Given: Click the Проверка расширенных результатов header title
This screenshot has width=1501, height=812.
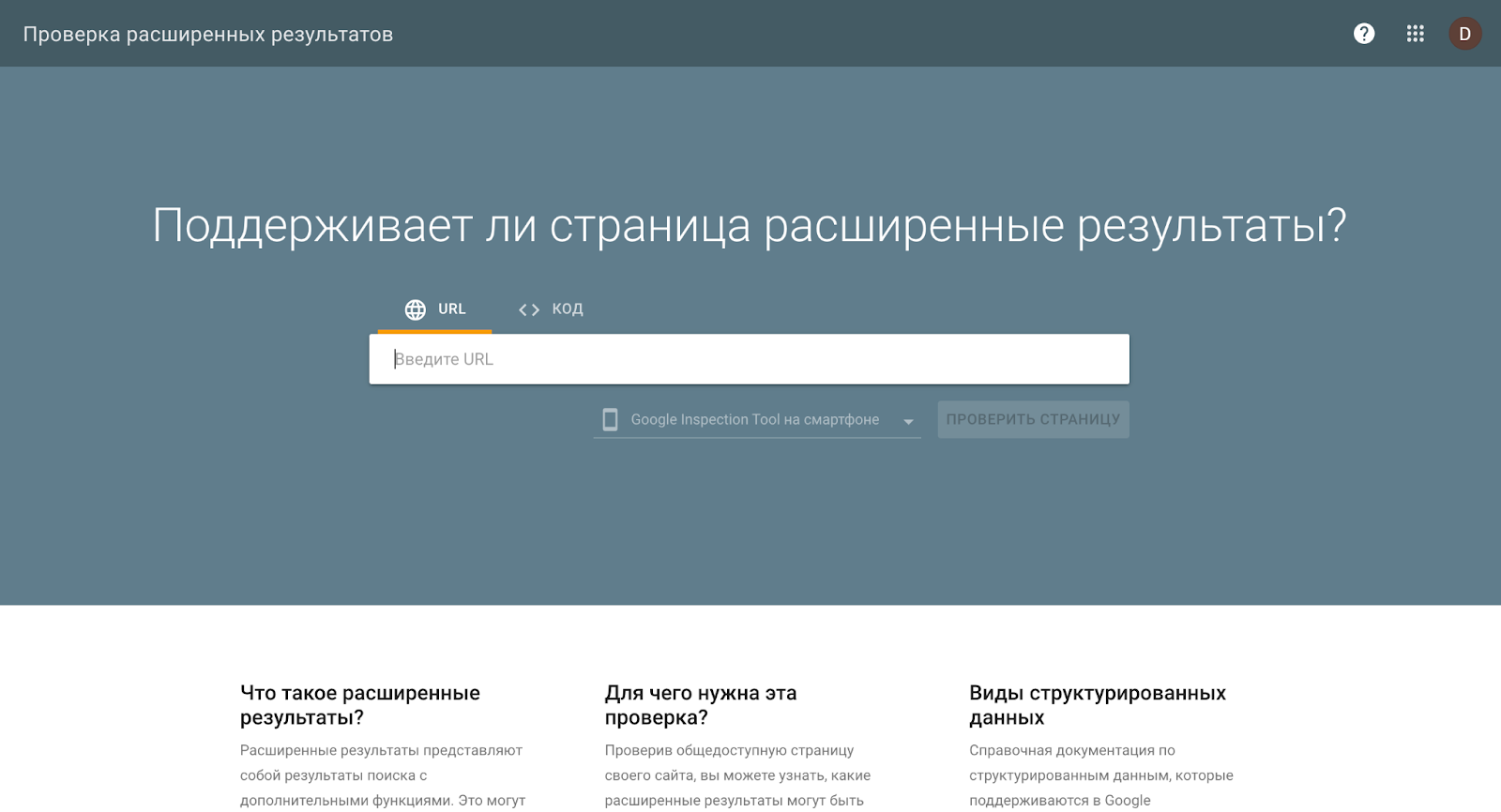Looking at the screenshot, I should click(208, 35).
